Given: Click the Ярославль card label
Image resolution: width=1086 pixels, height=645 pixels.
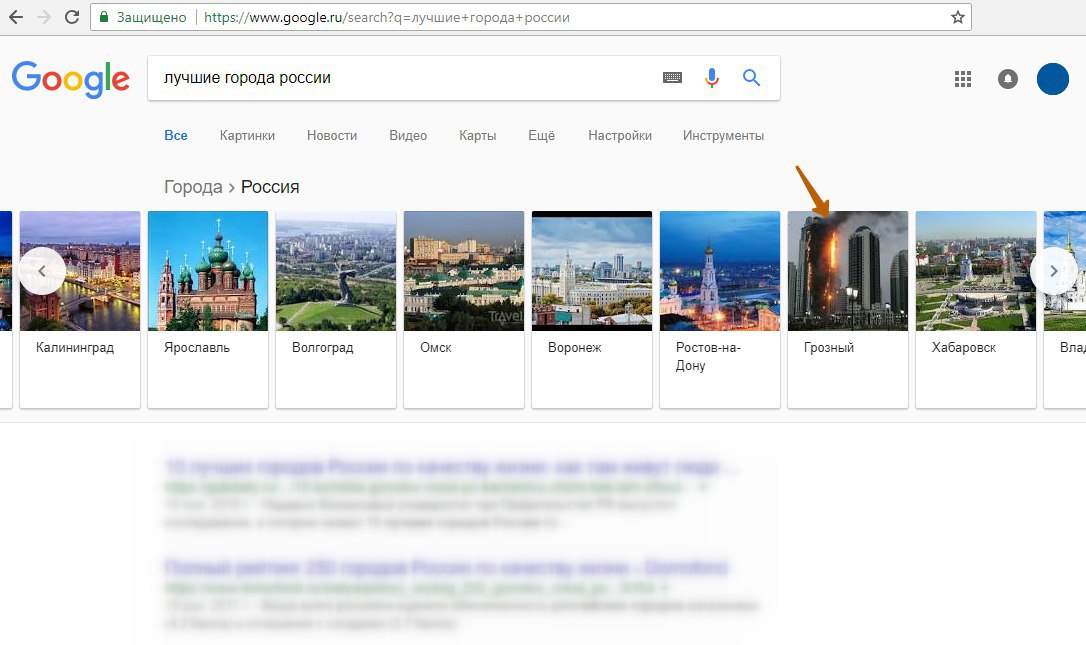Looking at the screenshot, I should click(x=197, y=348).
